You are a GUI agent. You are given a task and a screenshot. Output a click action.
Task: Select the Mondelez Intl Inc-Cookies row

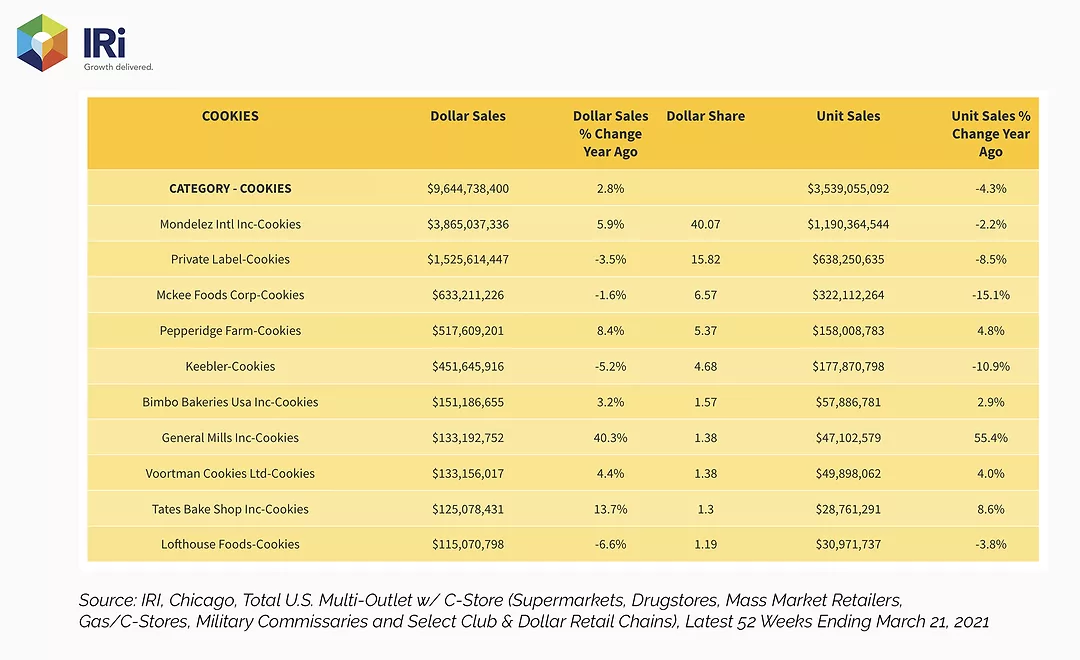click(563, 224)
